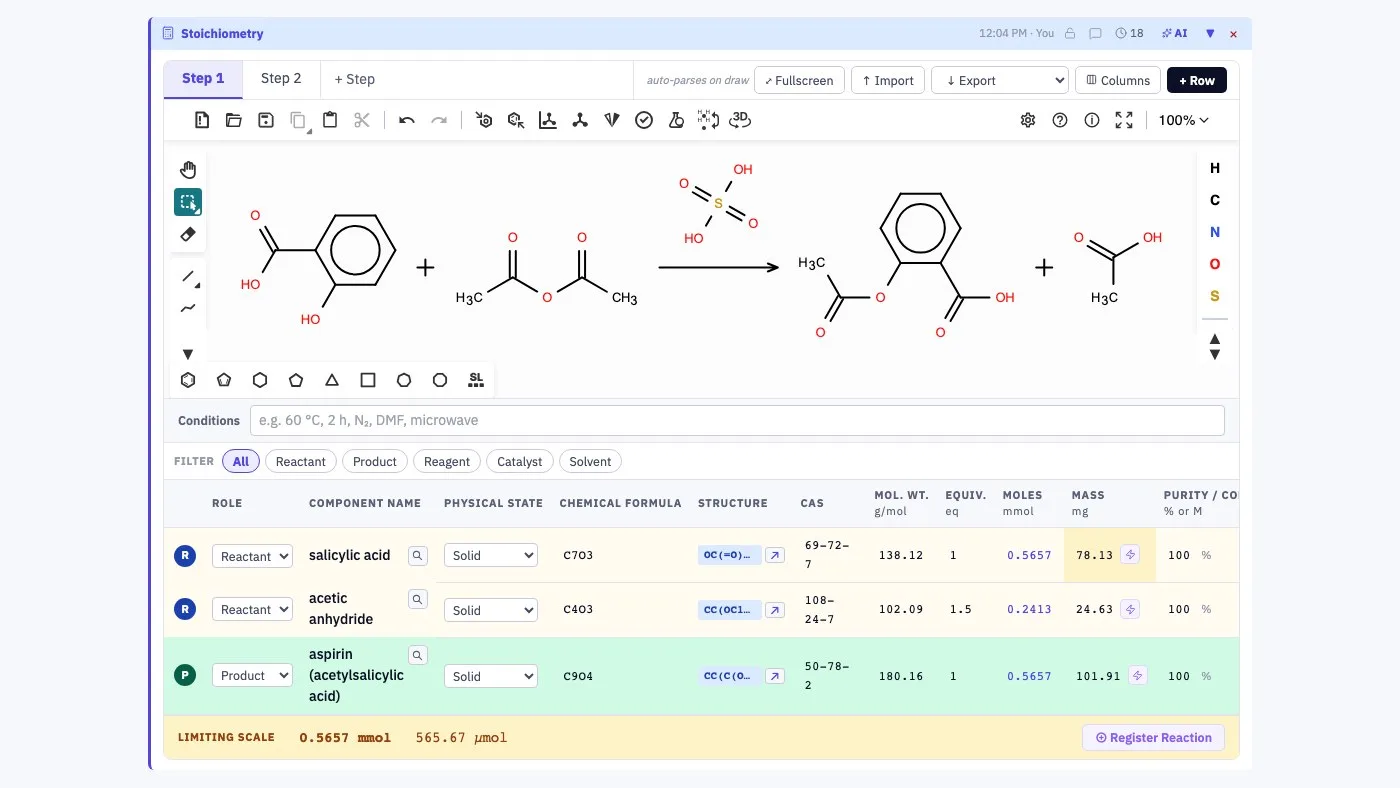
Task: Add a new step with + Step
Action: [x=355, y=79]
